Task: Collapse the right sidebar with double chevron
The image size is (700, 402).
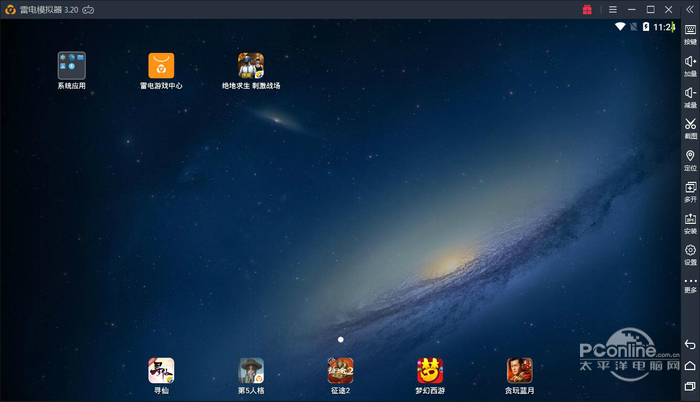Action: coord(690,9)
